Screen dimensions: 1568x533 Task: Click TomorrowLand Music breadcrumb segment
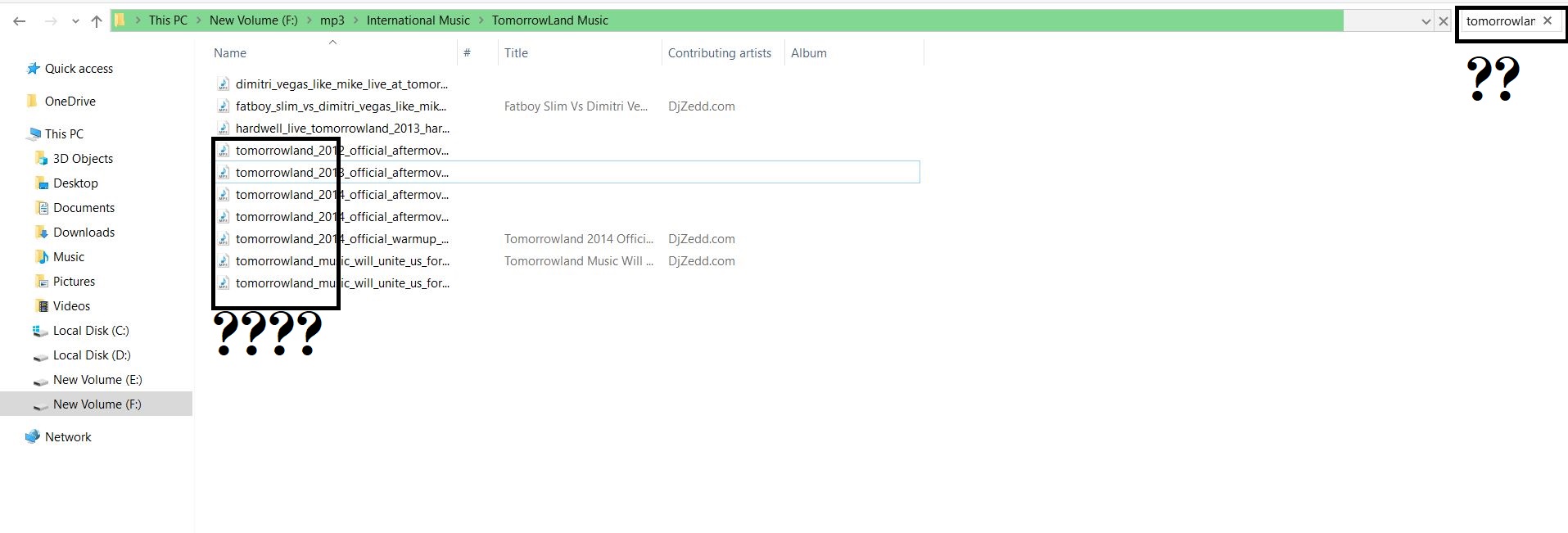550,20
